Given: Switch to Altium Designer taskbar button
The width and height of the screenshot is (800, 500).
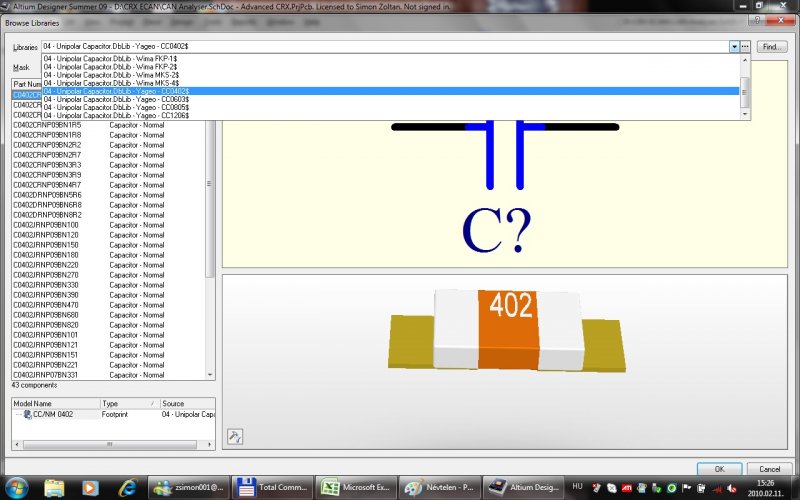Looking at the screenshot, I should 522,487.
